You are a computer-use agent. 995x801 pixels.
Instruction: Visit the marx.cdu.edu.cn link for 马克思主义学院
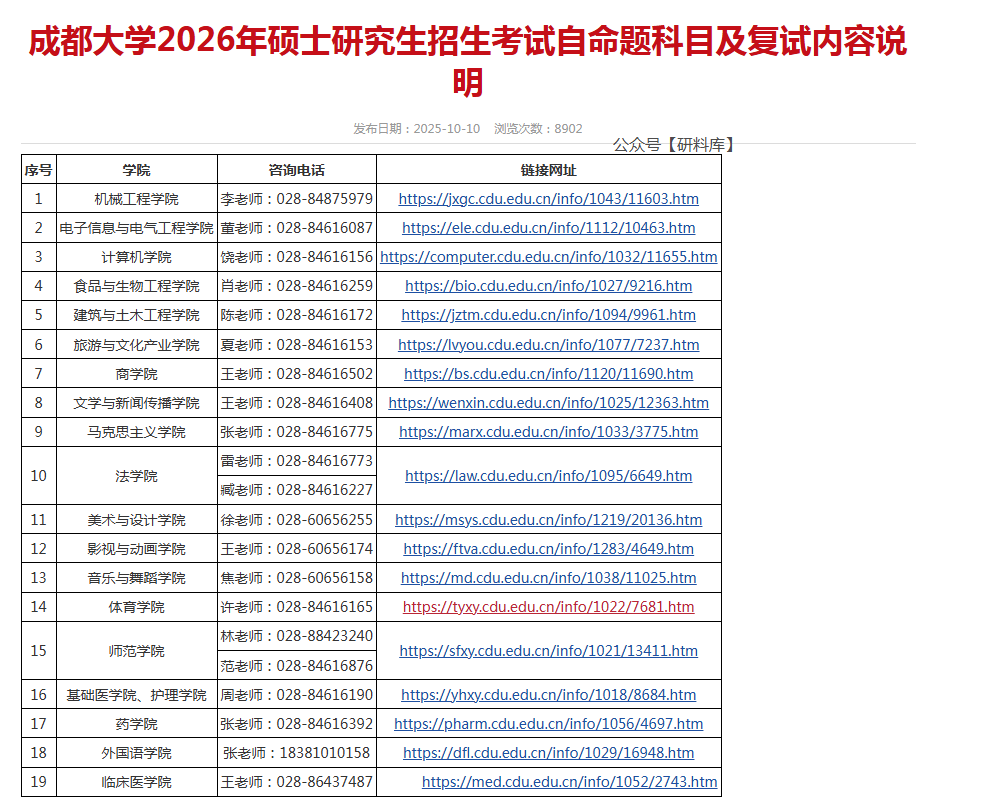coord(548,432)
